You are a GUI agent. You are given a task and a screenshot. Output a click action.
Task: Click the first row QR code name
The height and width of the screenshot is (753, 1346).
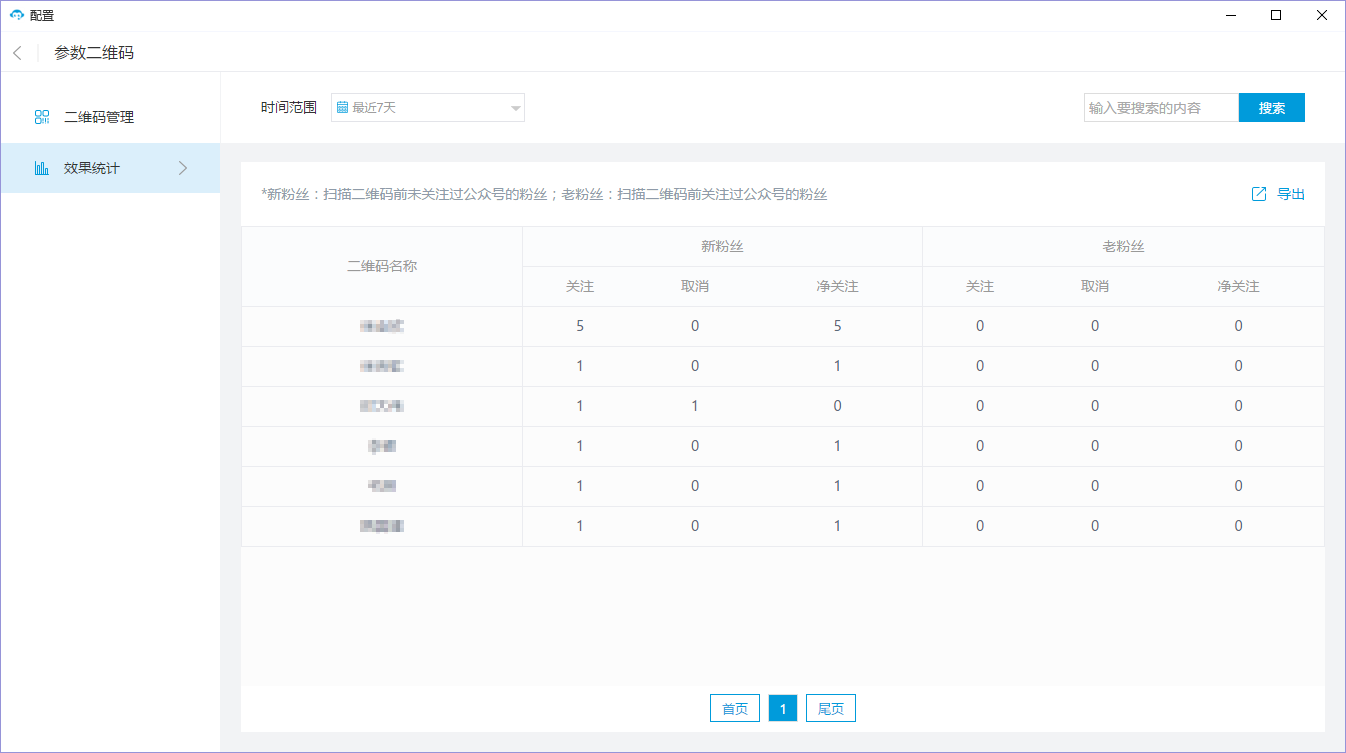381,326
